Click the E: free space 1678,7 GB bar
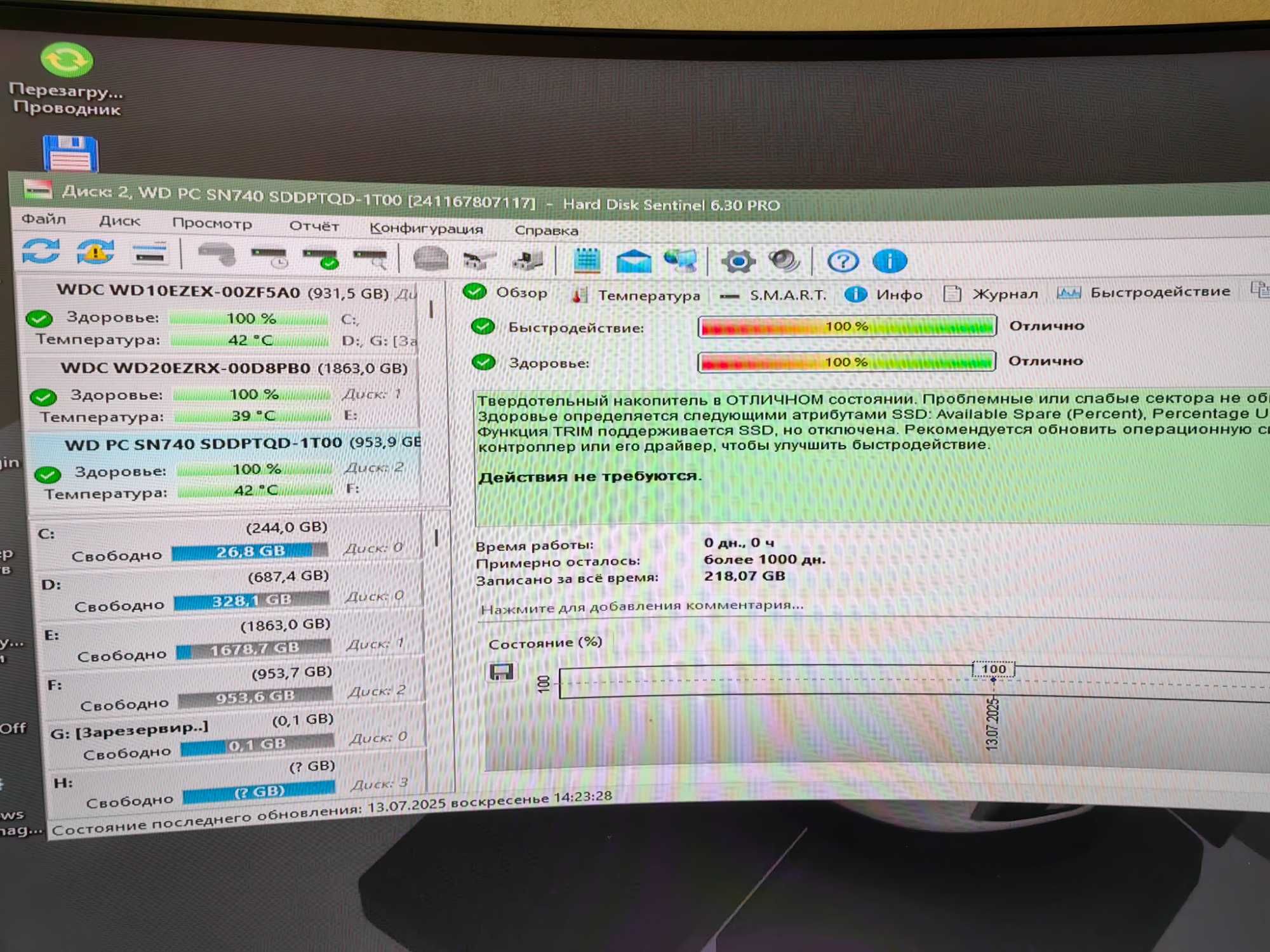This screenshot has width=1270, height=952. tap(254, 649)
